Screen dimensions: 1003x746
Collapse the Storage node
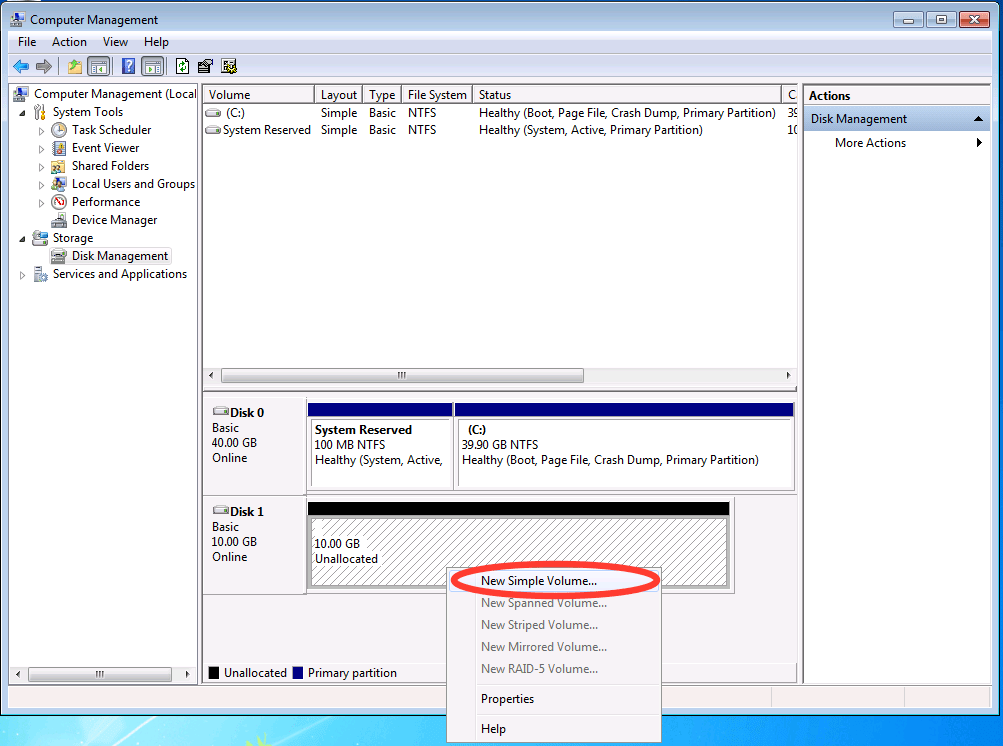tap(22, 238)
